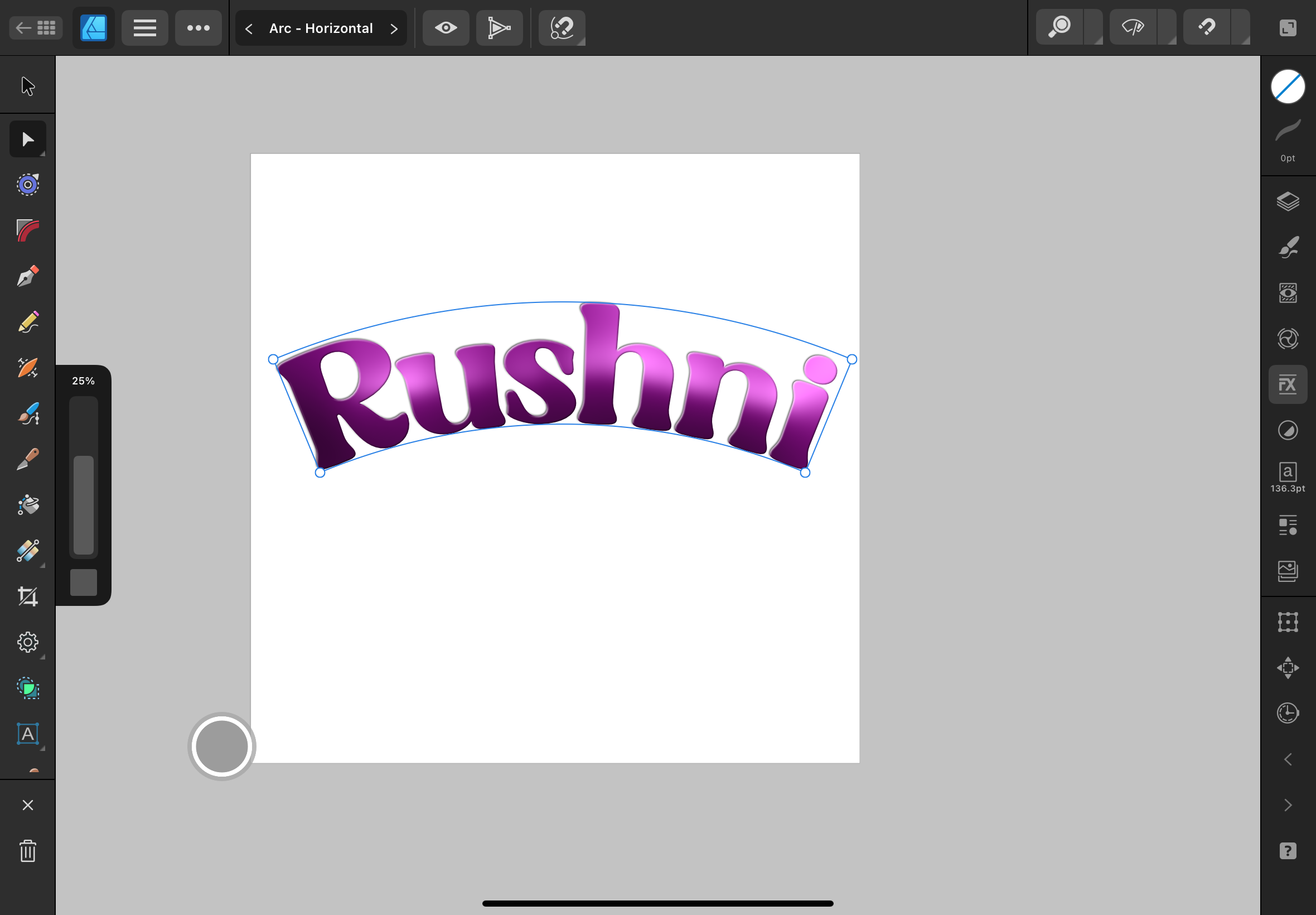Select the Frame Text tool

[27, 734]
